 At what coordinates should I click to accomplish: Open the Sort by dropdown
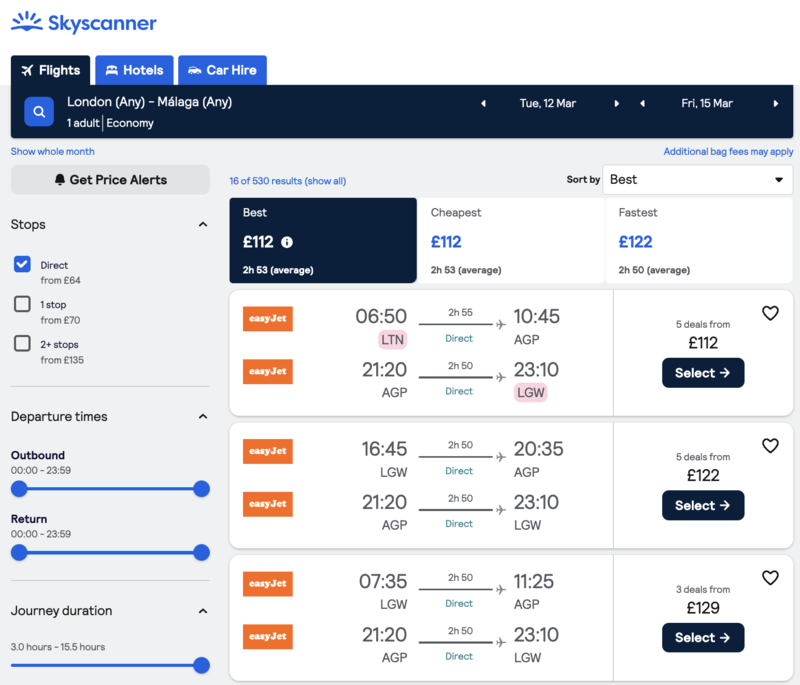coord(696,179)
